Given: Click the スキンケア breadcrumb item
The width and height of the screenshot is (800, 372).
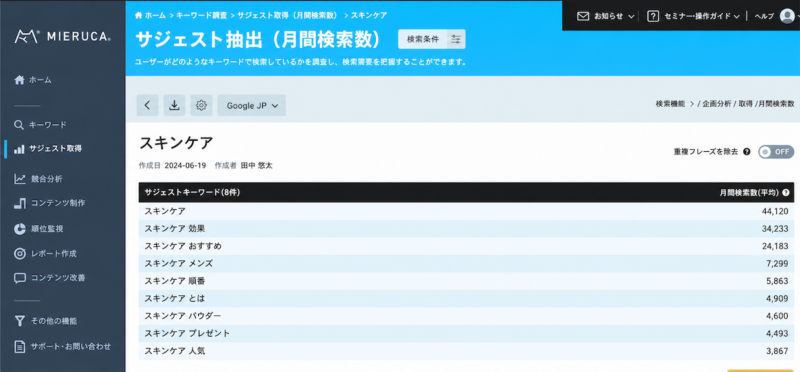Looking at the screenshot, I should (368, 15).
